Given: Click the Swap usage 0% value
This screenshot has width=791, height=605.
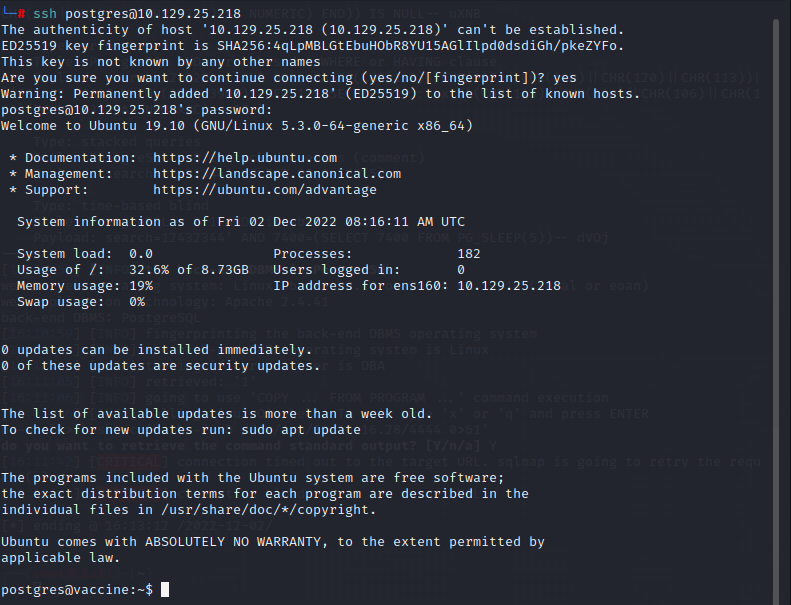Looking at the screenshot, I should (x=137, y=302).
